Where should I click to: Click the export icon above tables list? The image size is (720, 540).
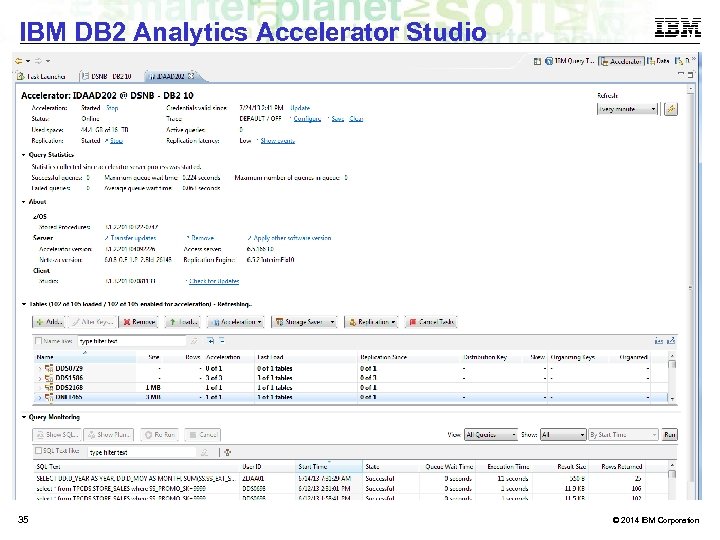tap(671, 341)
